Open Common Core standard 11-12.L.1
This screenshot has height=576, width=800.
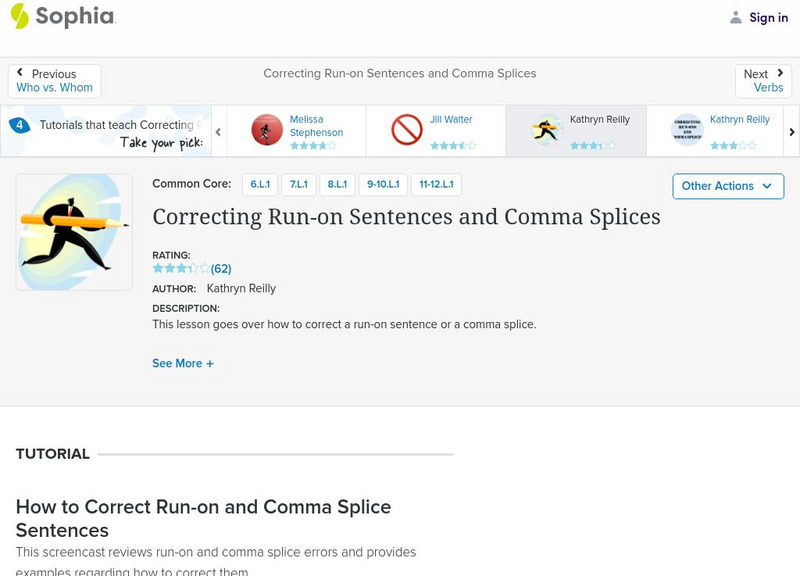(x=436, y=185)
